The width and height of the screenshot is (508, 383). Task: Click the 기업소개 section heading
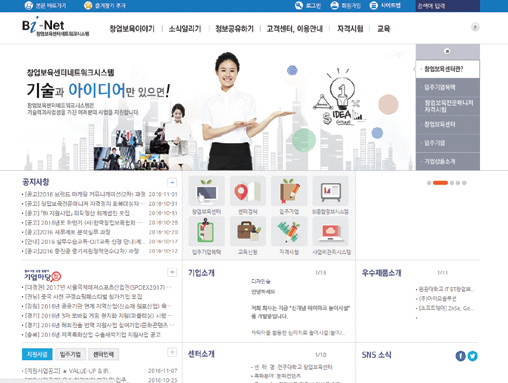coord(201,273)
